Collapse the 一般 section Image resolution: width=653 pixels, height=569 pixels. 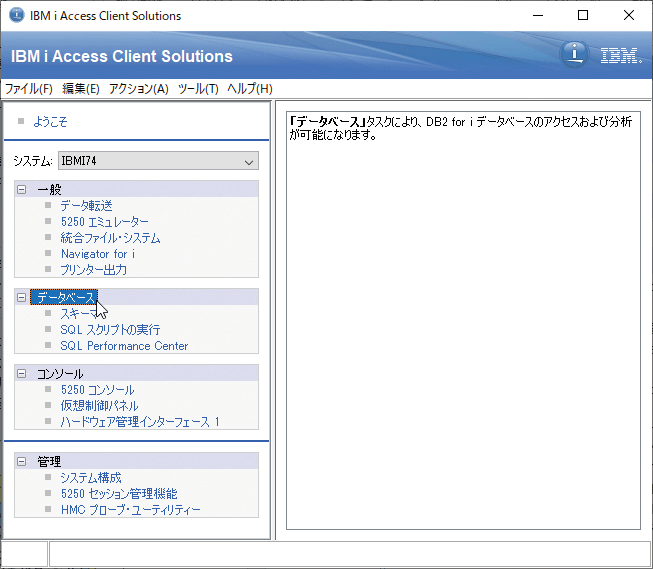(x=22, y=189)
